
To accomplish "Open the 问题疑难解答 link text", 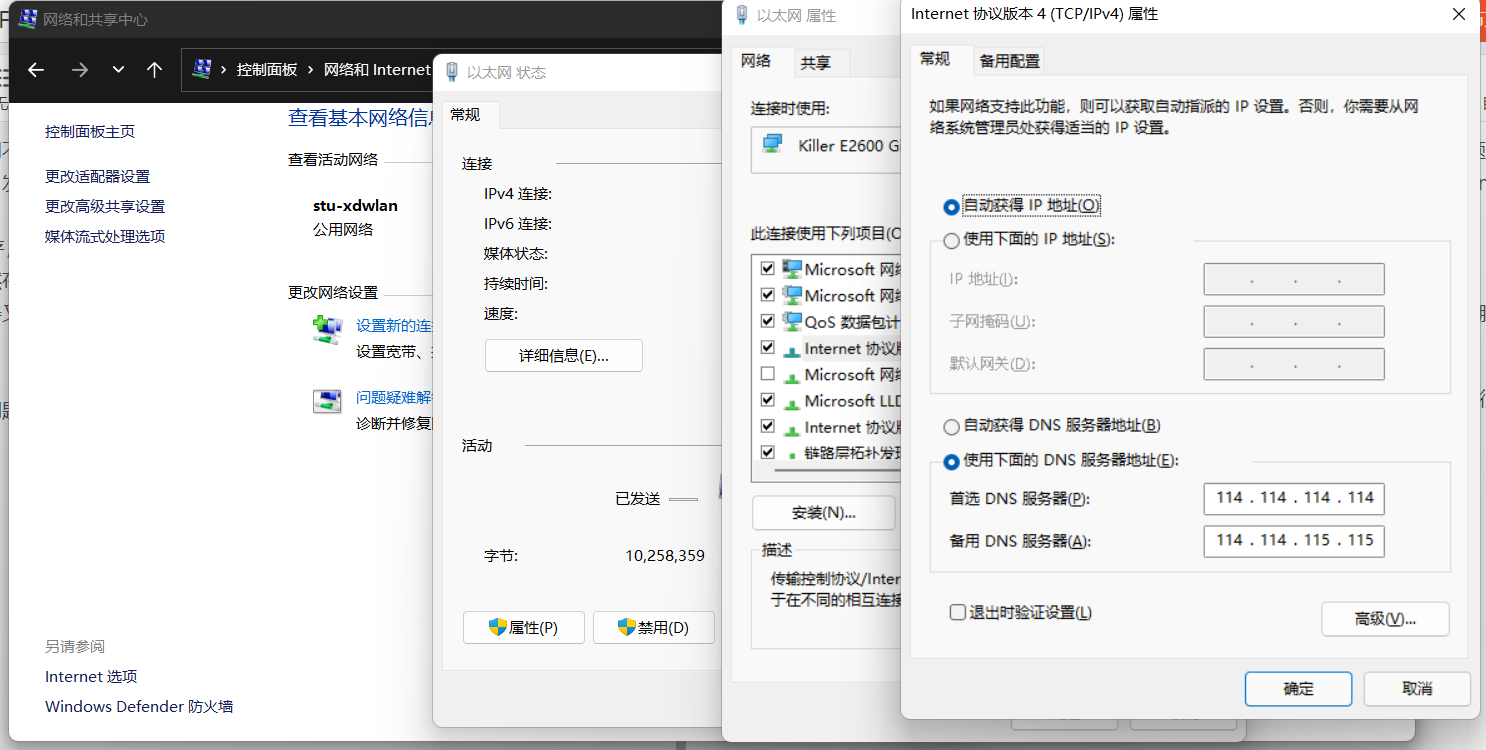I will pos(394,398).
